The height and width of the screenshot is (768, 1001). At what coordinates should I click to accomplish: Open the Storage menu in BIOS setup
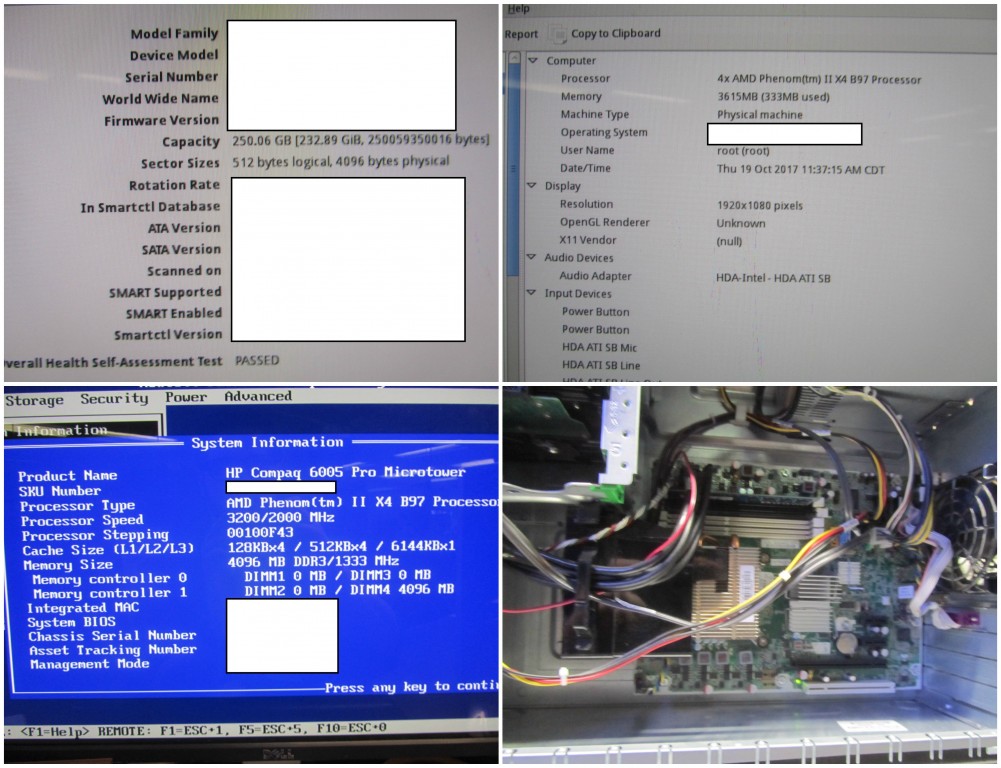34,400
